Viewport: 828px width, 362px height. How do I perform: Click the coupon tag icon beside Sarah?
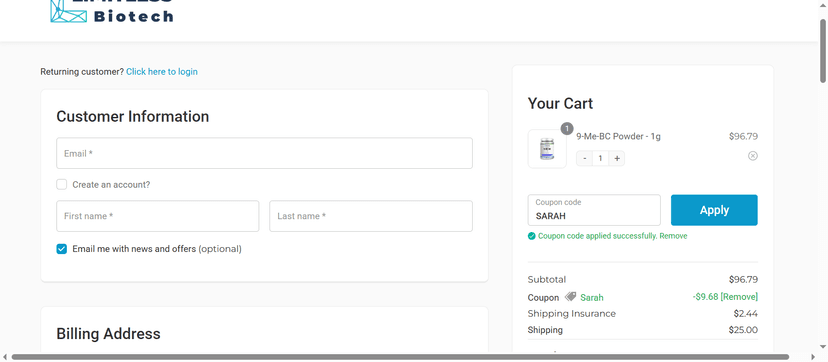(570, 297)
